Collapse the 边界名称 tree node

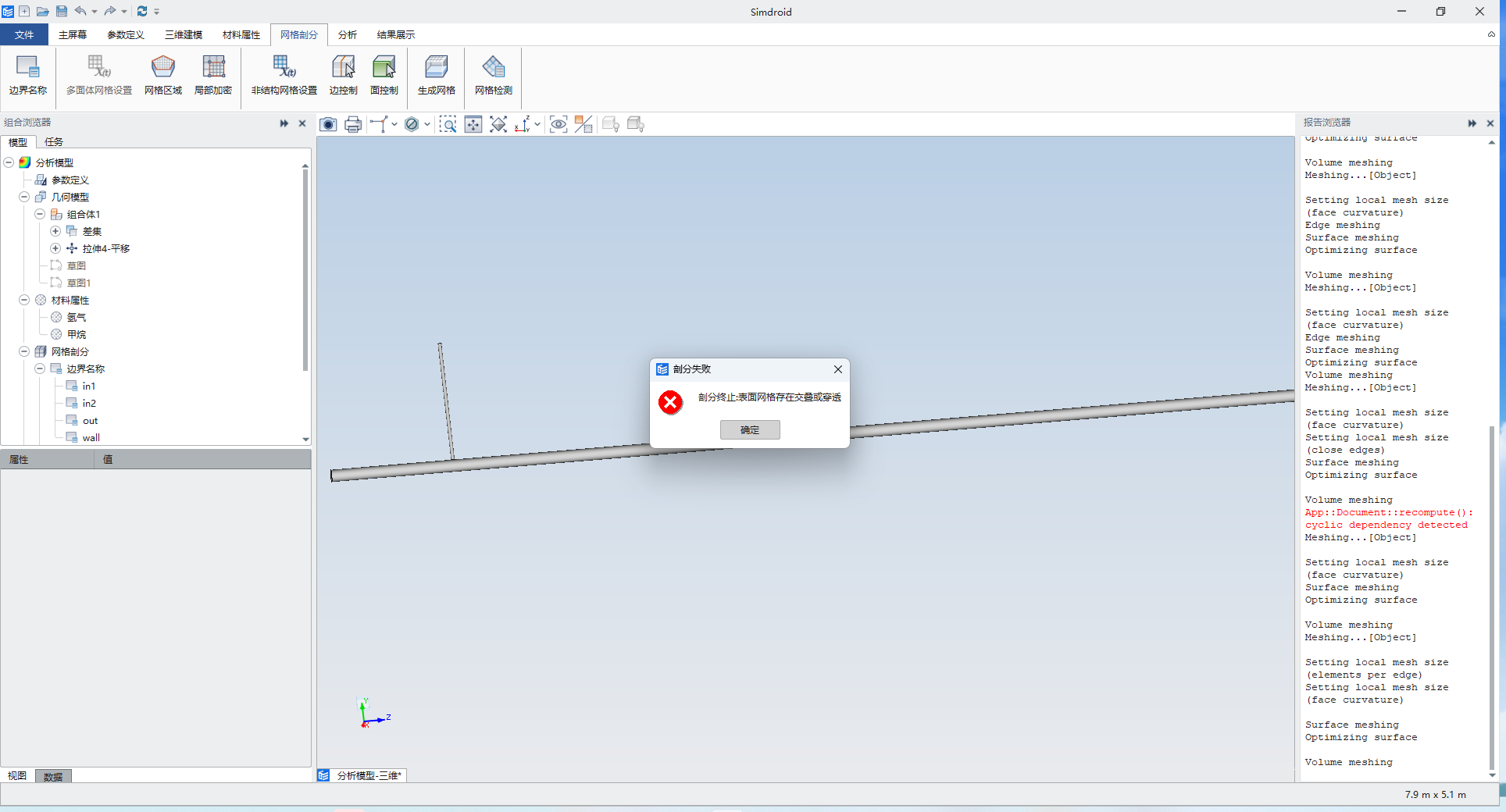40,369
